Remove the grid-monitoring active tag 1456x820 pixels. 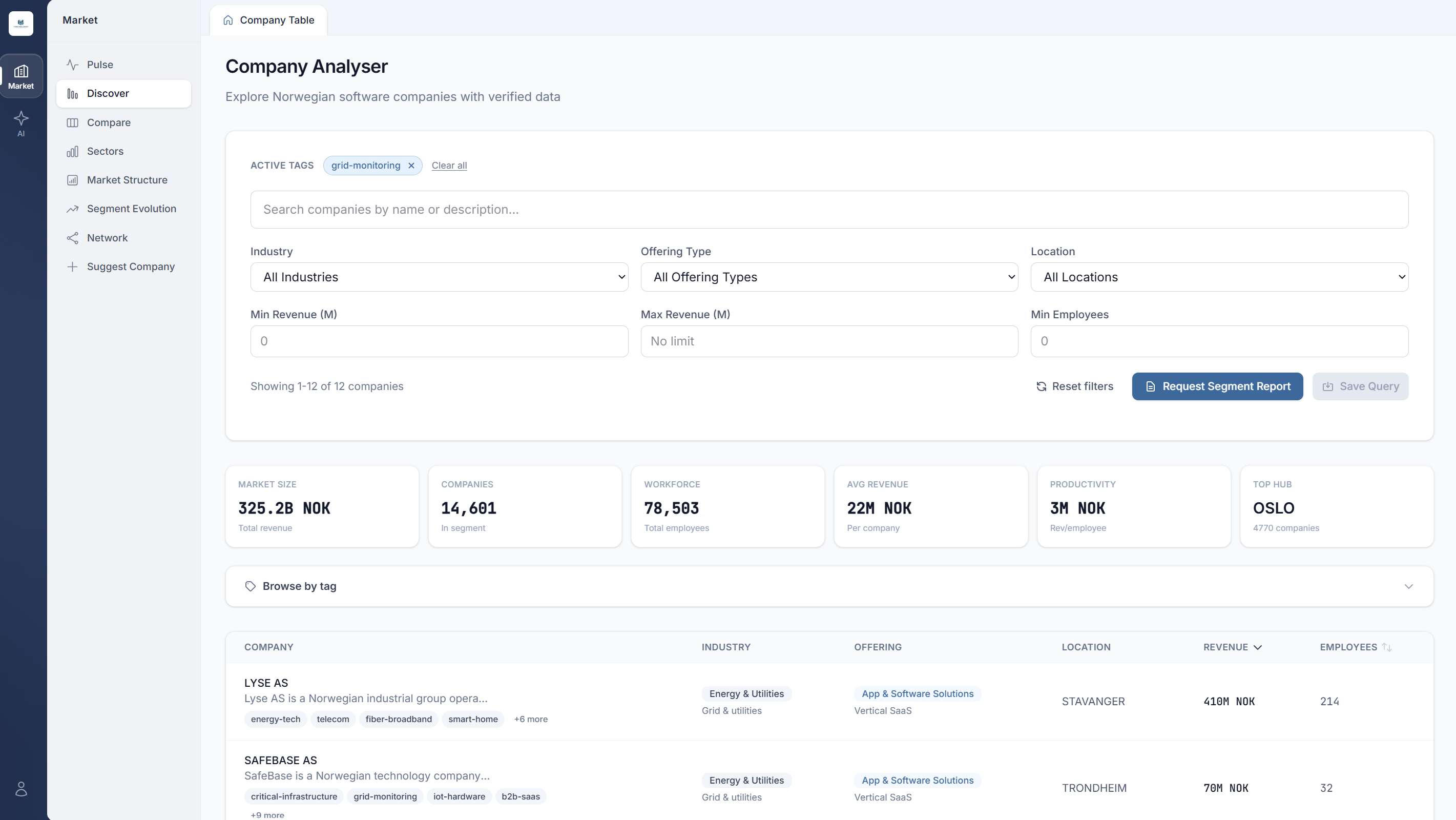click(x=411, y=166)
